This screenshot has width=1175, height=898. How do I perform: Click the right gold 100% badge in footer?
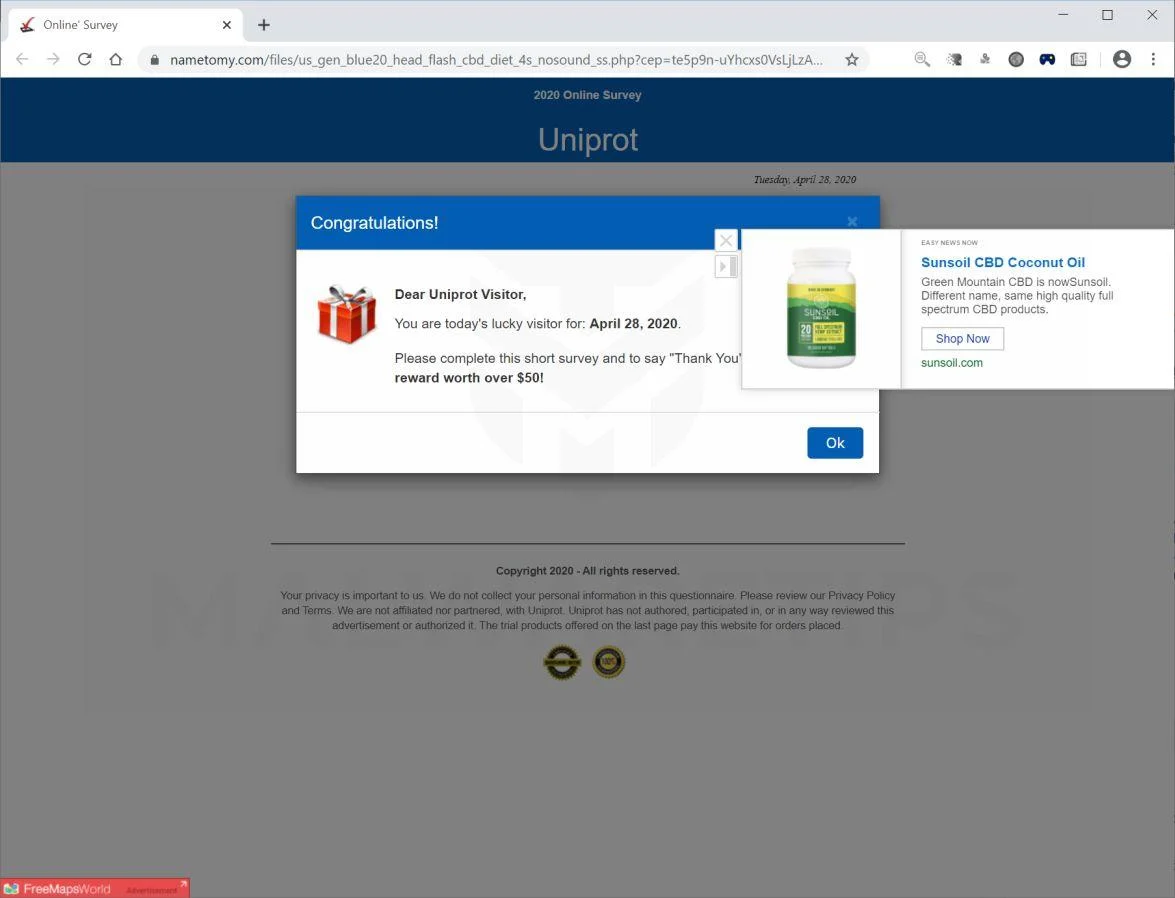point(608,663)
